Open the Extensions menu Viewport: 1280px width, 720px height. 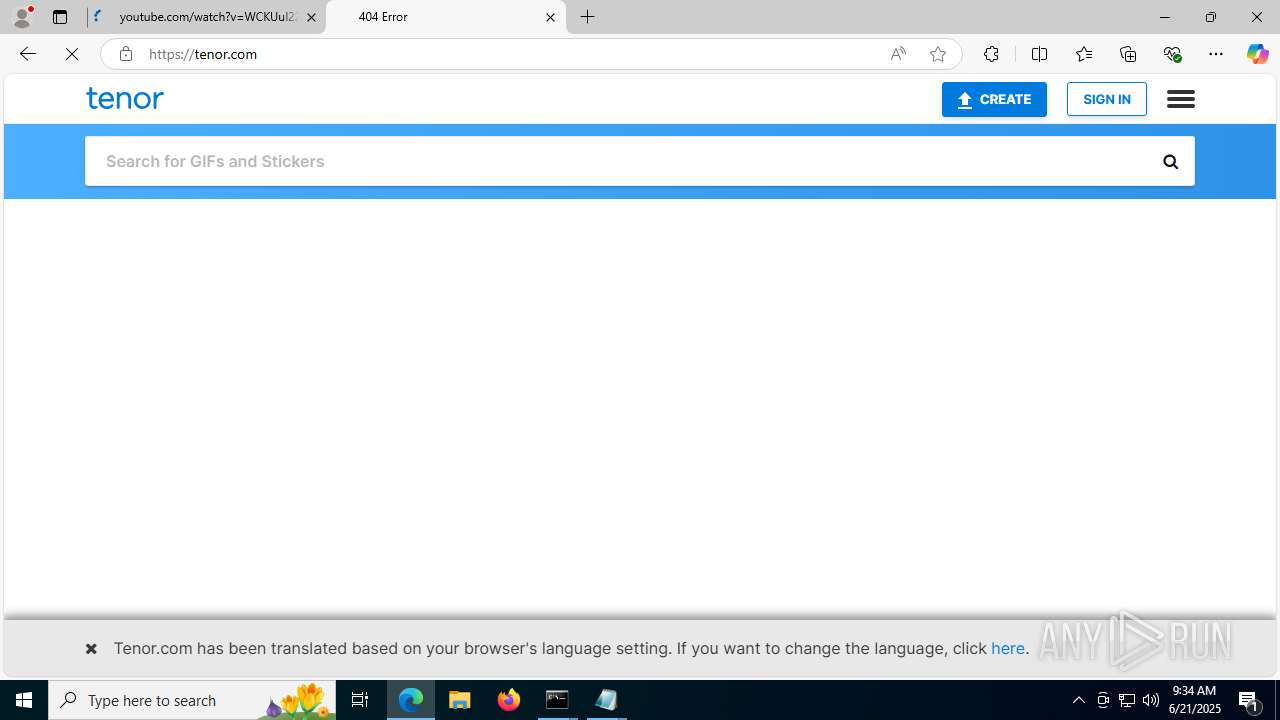[991, 54]
